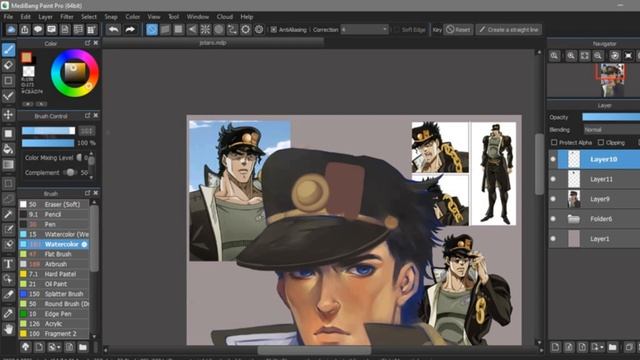Open the Help menu
Image resolution: width=640 pixels, height=360 pixels.
[x=247, y=17]
